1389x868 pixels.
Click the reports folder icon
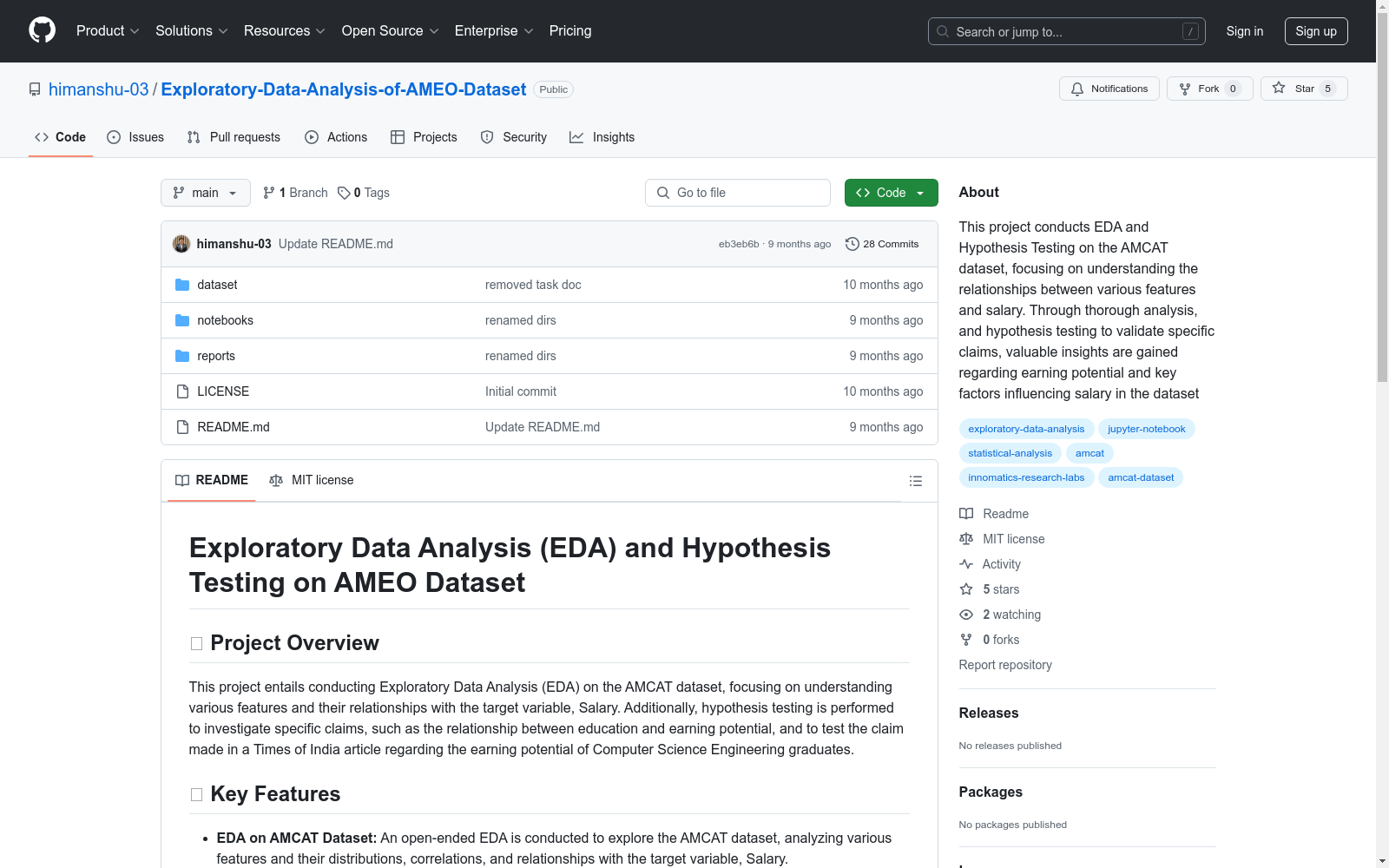[182, 356]
